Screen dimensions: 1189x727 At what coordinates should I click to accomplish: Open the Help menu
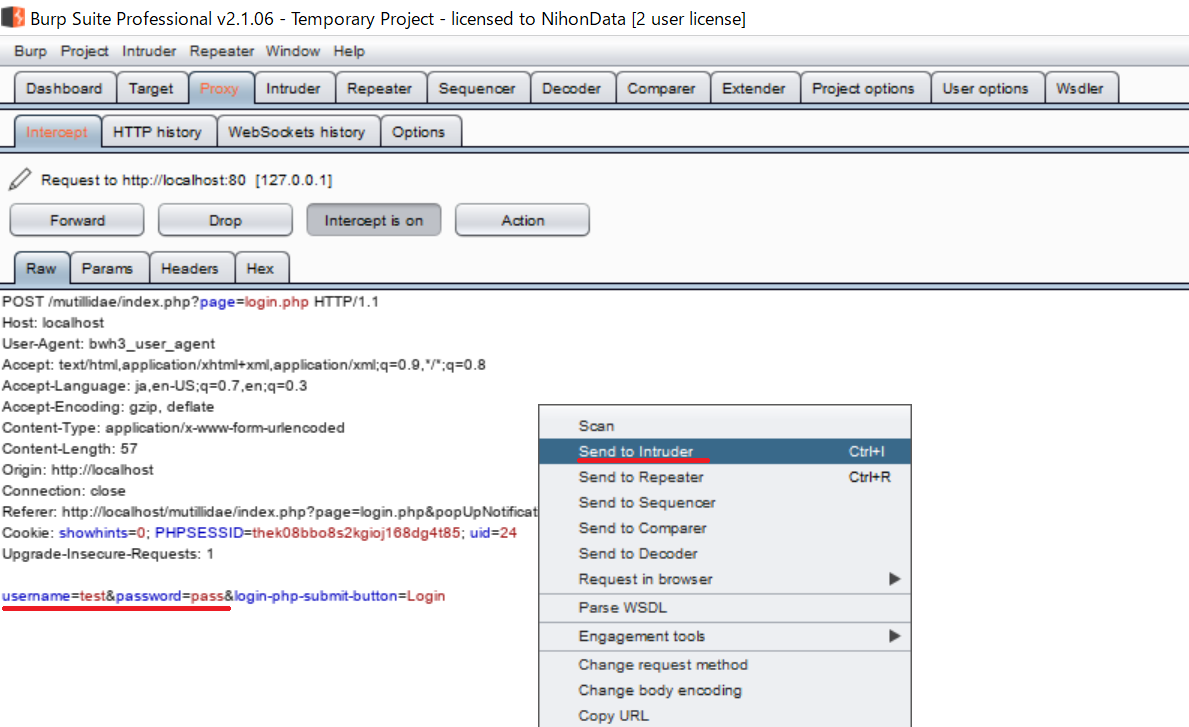[x=349, y=51]
